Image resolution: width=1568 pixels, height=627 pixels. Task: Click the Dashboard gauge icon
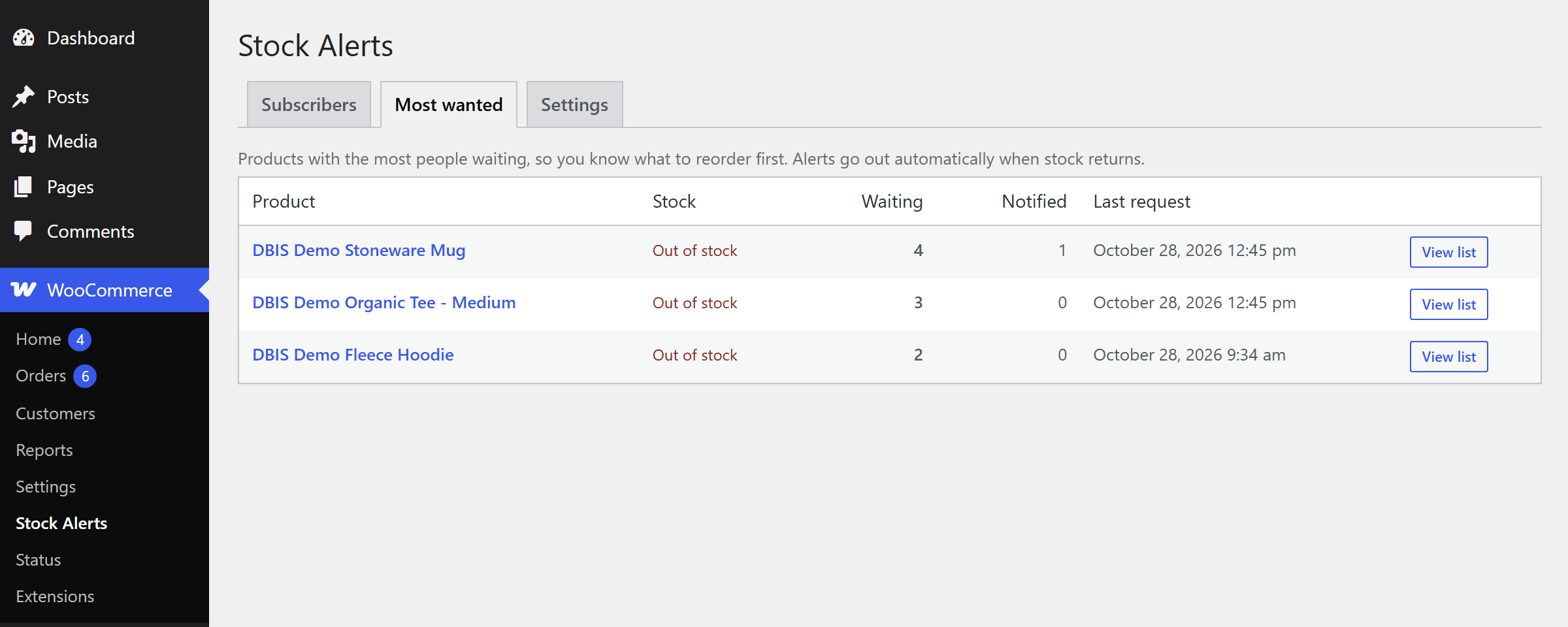[x=24, y=38]
